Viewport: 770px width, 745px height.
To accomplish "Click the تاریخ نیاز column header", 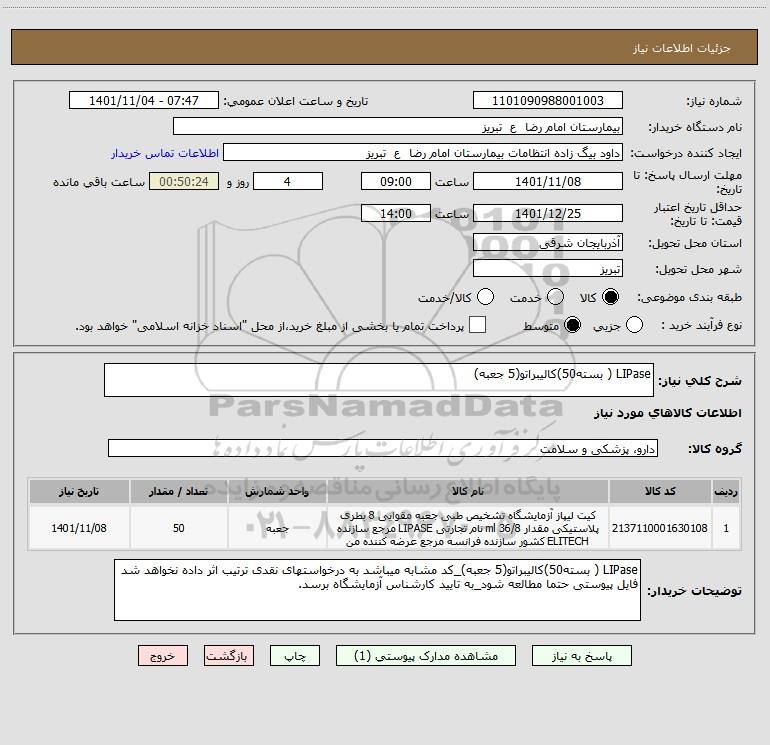I will (79, 491).
